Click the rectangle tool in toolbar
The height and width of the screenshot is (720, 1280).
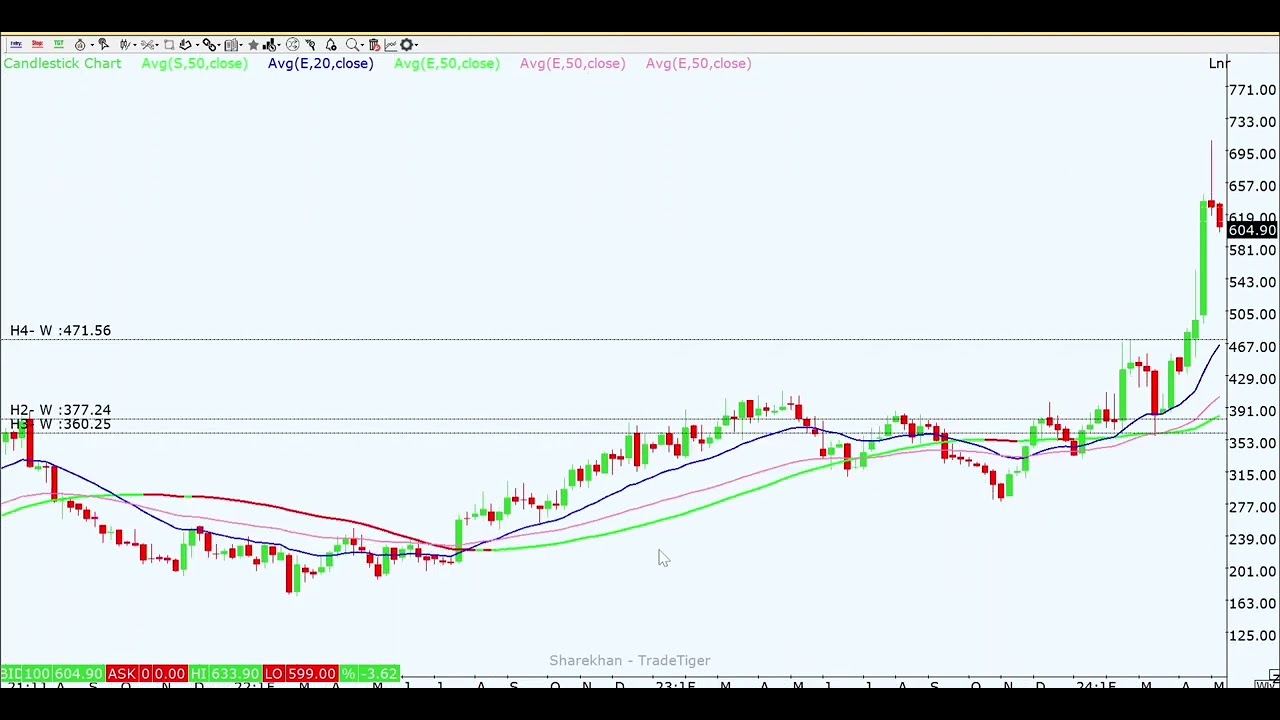pos(169,44)
